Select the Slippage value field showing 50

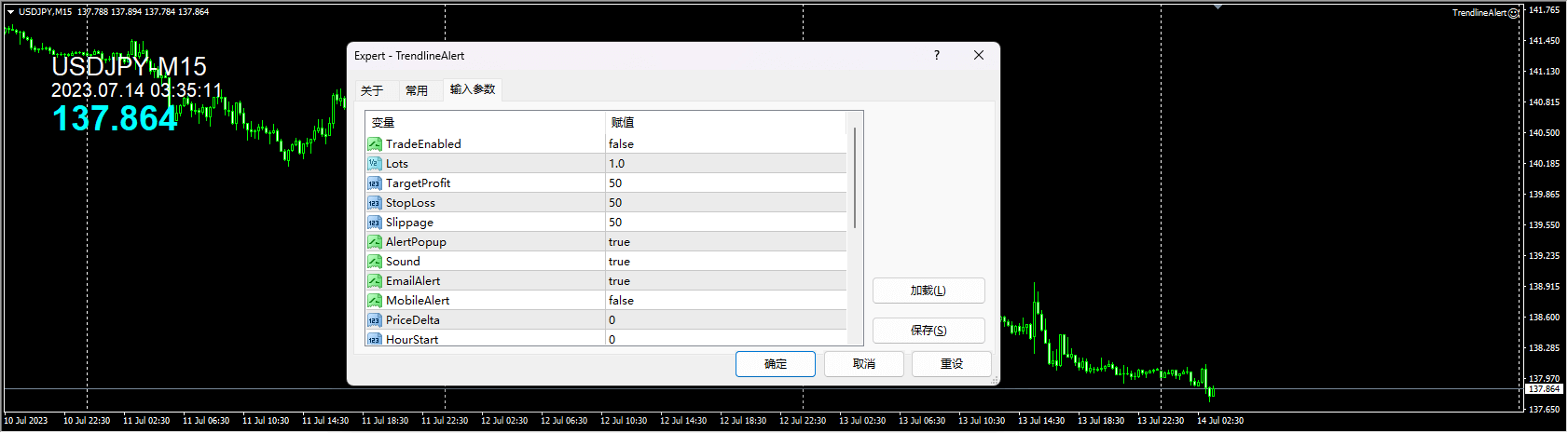point(616,223)
